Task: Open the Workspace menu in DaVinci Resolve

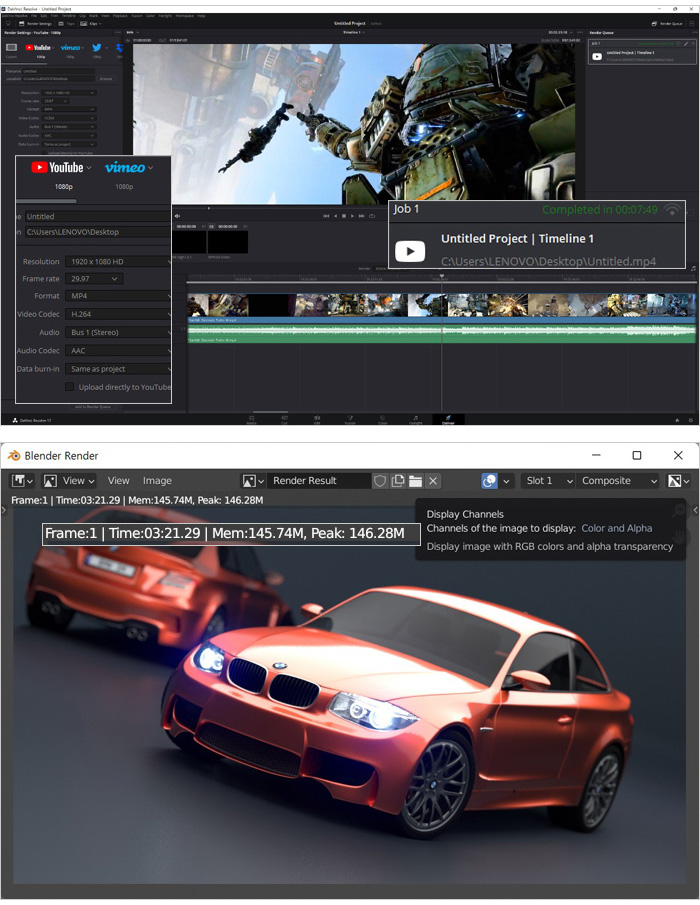Action: (x=186, y=16)
